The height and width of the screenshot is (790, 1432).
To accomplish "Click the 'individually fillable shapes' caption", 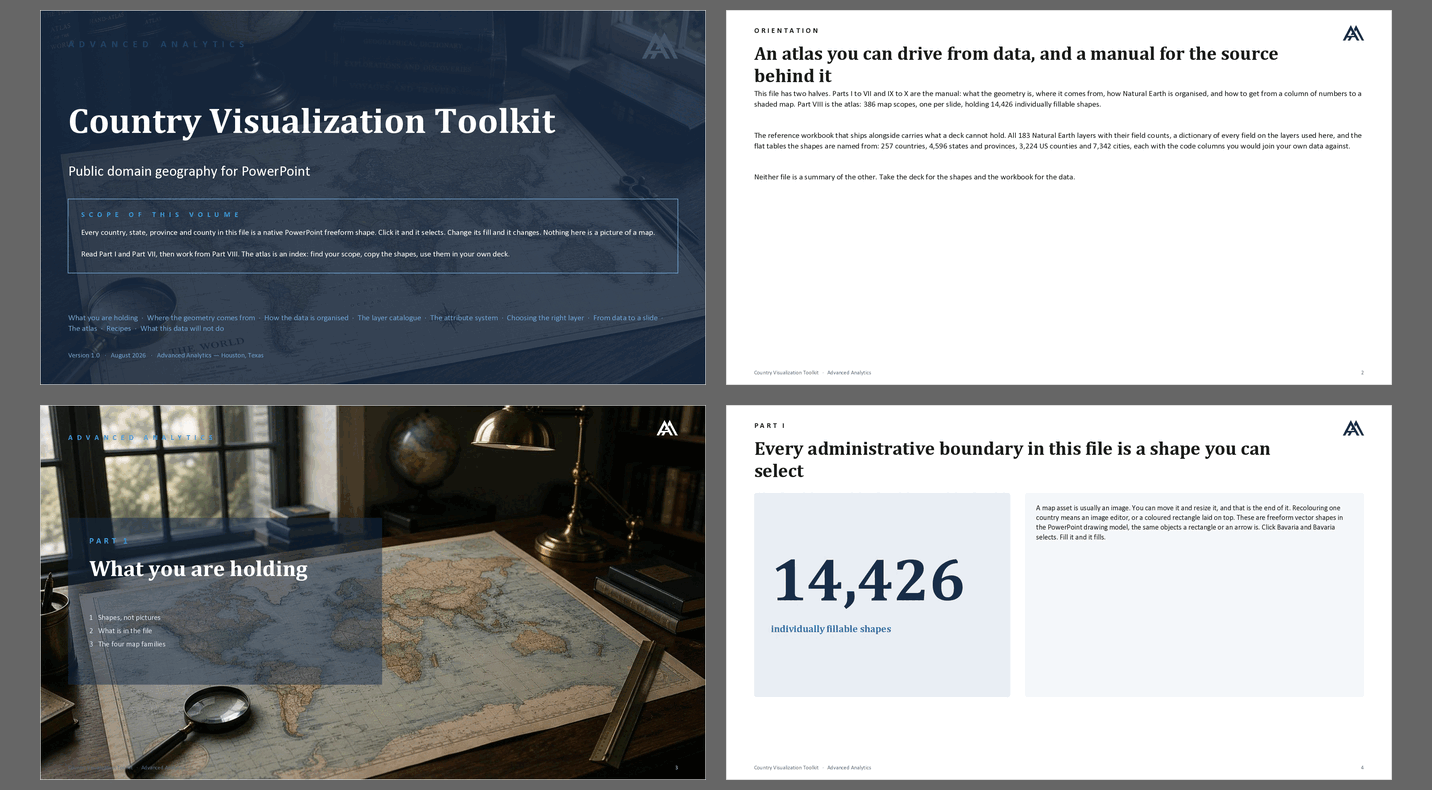I will pyautogui.click(x=831, y=629).
